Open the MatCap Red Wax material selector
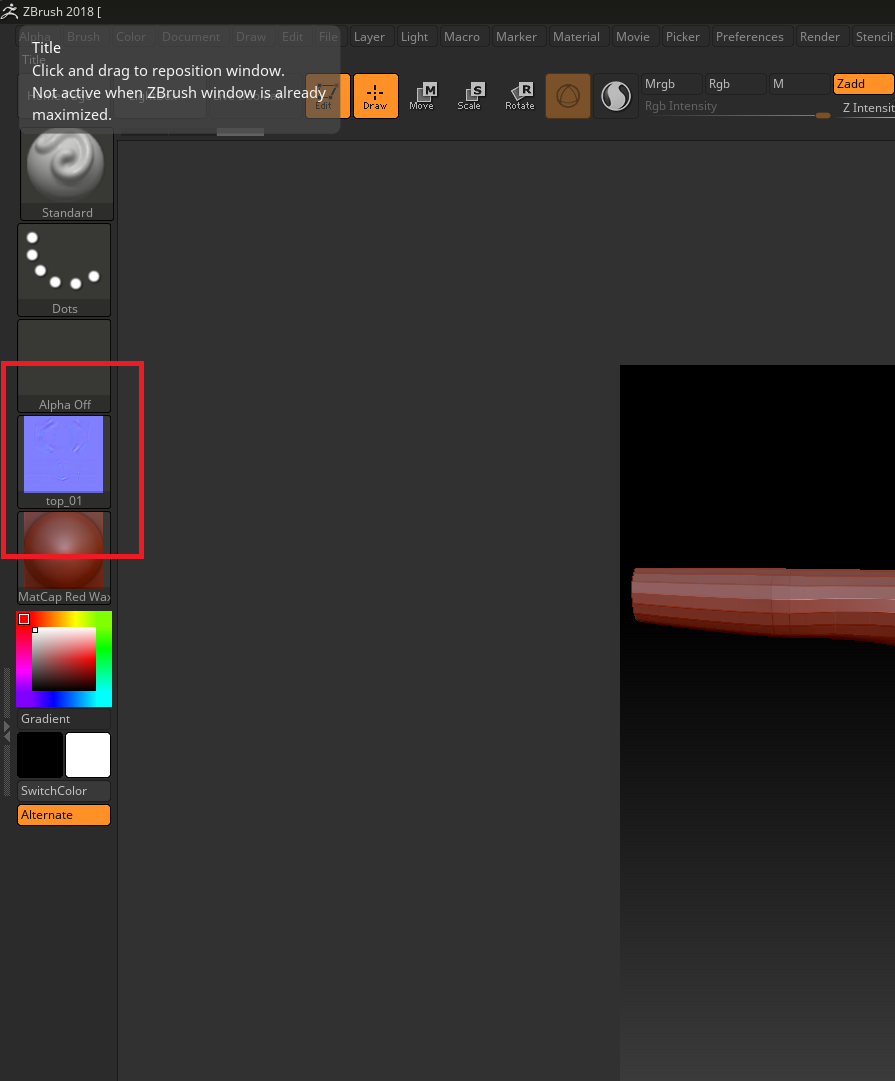 coord(64,558)
